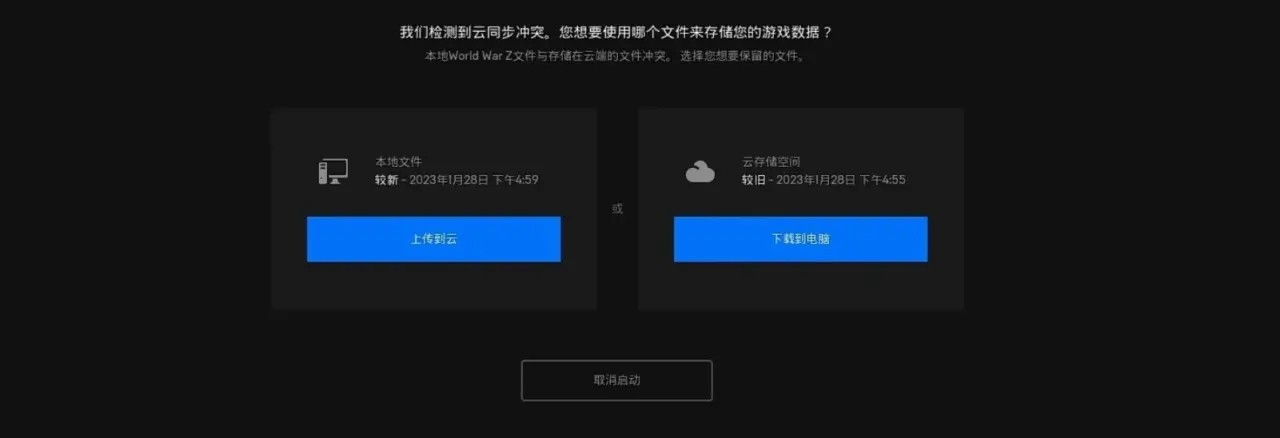Click the bold 较新 label
Image resolution: width=1280 pixels, height=438 pixels.
pyautogui.click(x=386, y=180)
